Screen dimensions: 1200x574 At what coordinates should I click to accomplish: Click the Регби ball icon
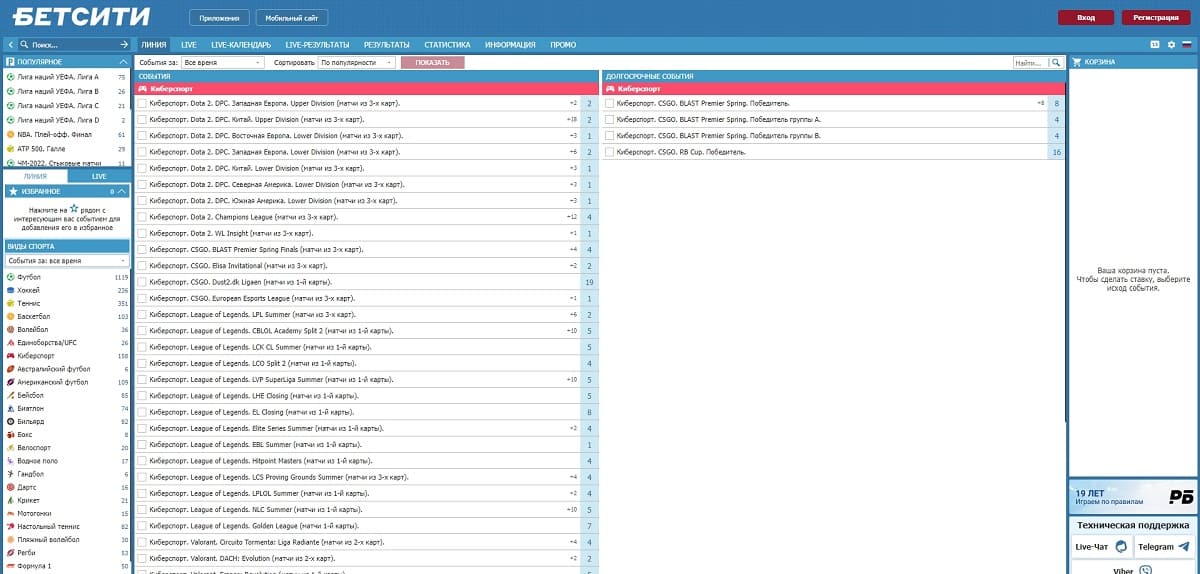click(11, 552)
